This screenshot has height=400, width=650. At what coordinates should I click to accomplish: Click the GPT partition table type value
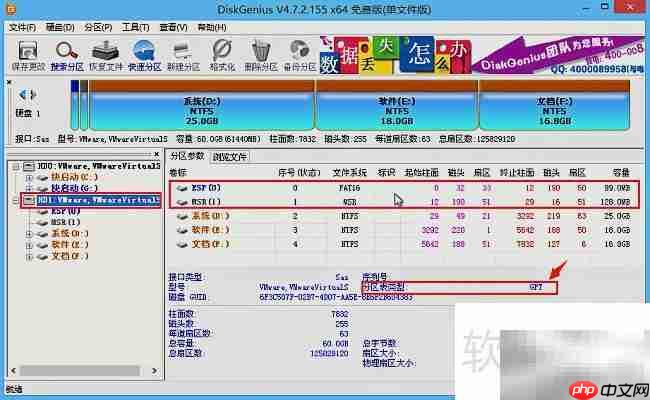(536, 287)
